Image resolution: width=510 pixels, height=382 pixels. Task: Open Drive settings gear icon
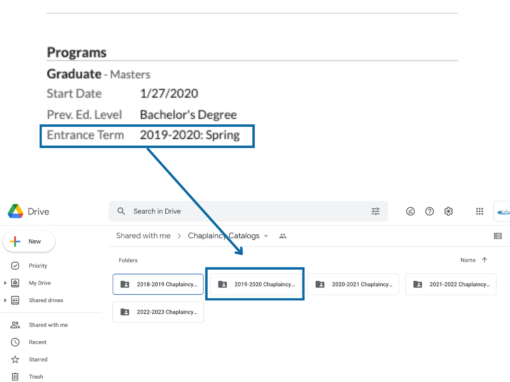[448, 211]
